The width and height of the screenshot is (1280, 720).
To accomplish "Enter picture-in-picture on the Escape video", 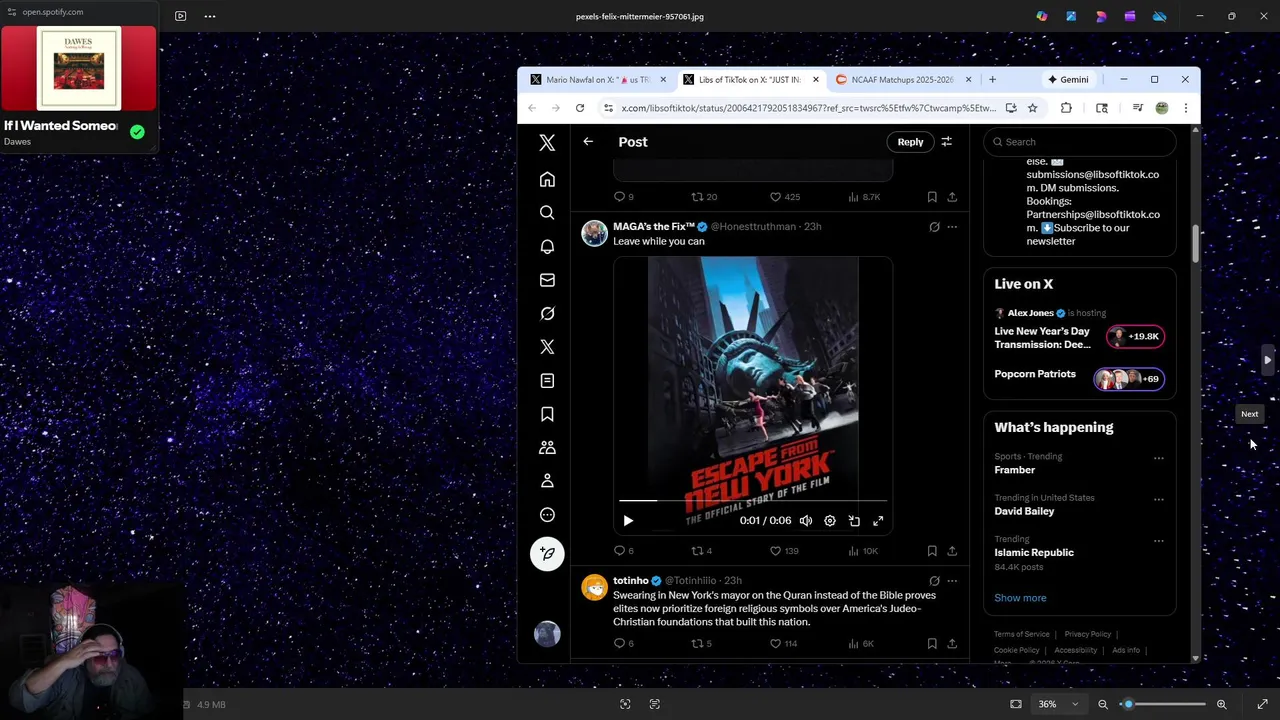I will click(x=854, y=521).
